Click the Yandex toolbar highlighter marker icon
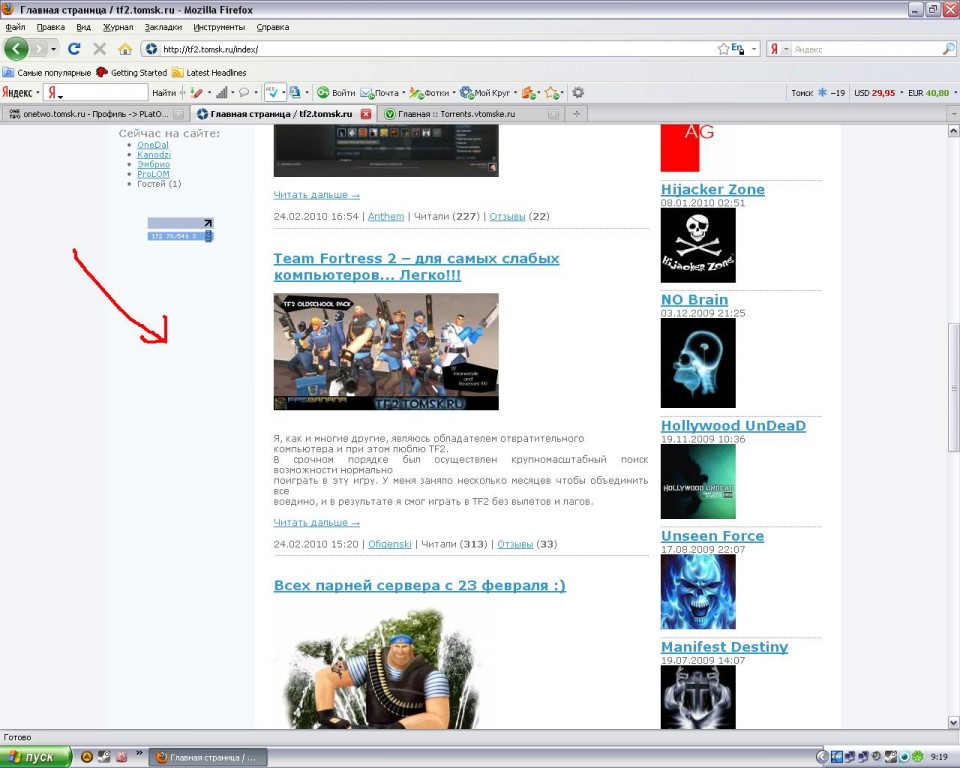The height and width of the screenshot is (768, 960). [x=197, y=93]
